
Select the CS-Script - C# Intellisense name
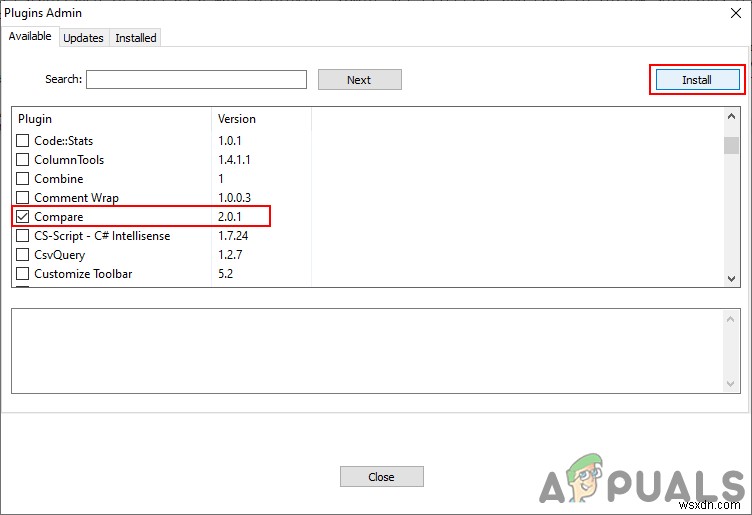102,235
